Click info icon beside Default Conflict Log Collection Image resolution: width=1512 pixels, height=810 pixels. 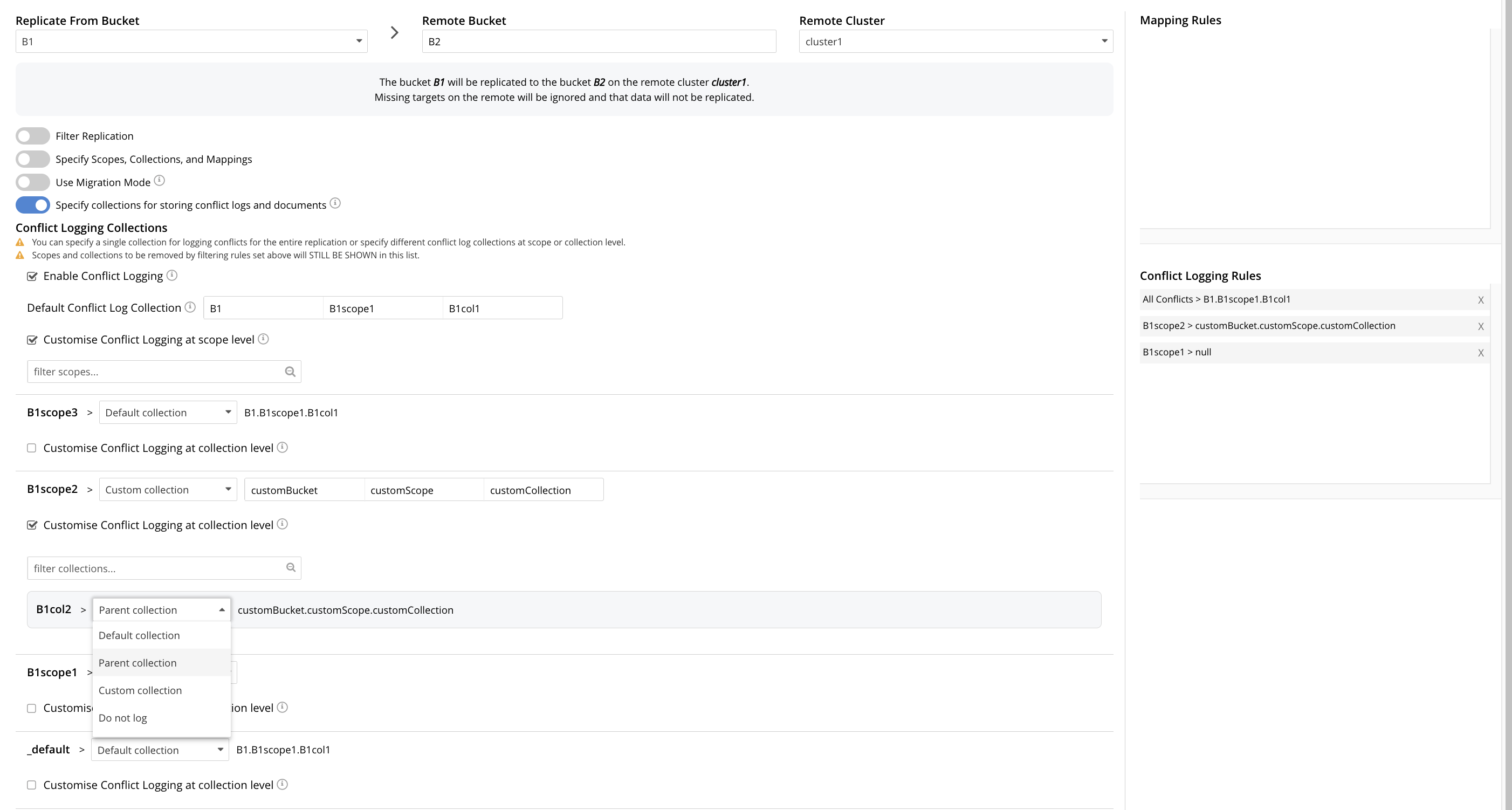190,307
